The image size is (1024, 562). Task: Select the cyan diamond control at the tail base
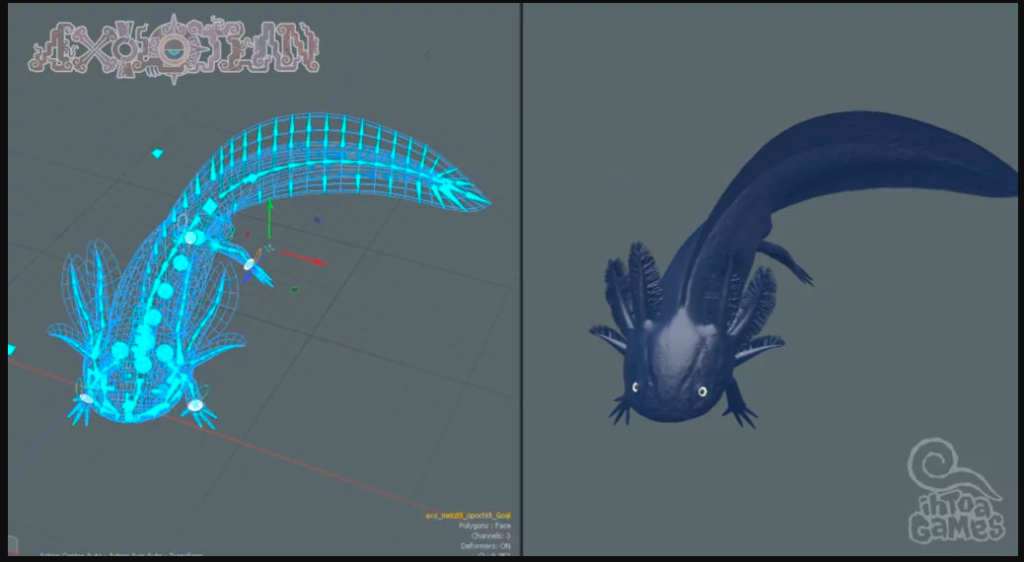(x=210, y=208)
